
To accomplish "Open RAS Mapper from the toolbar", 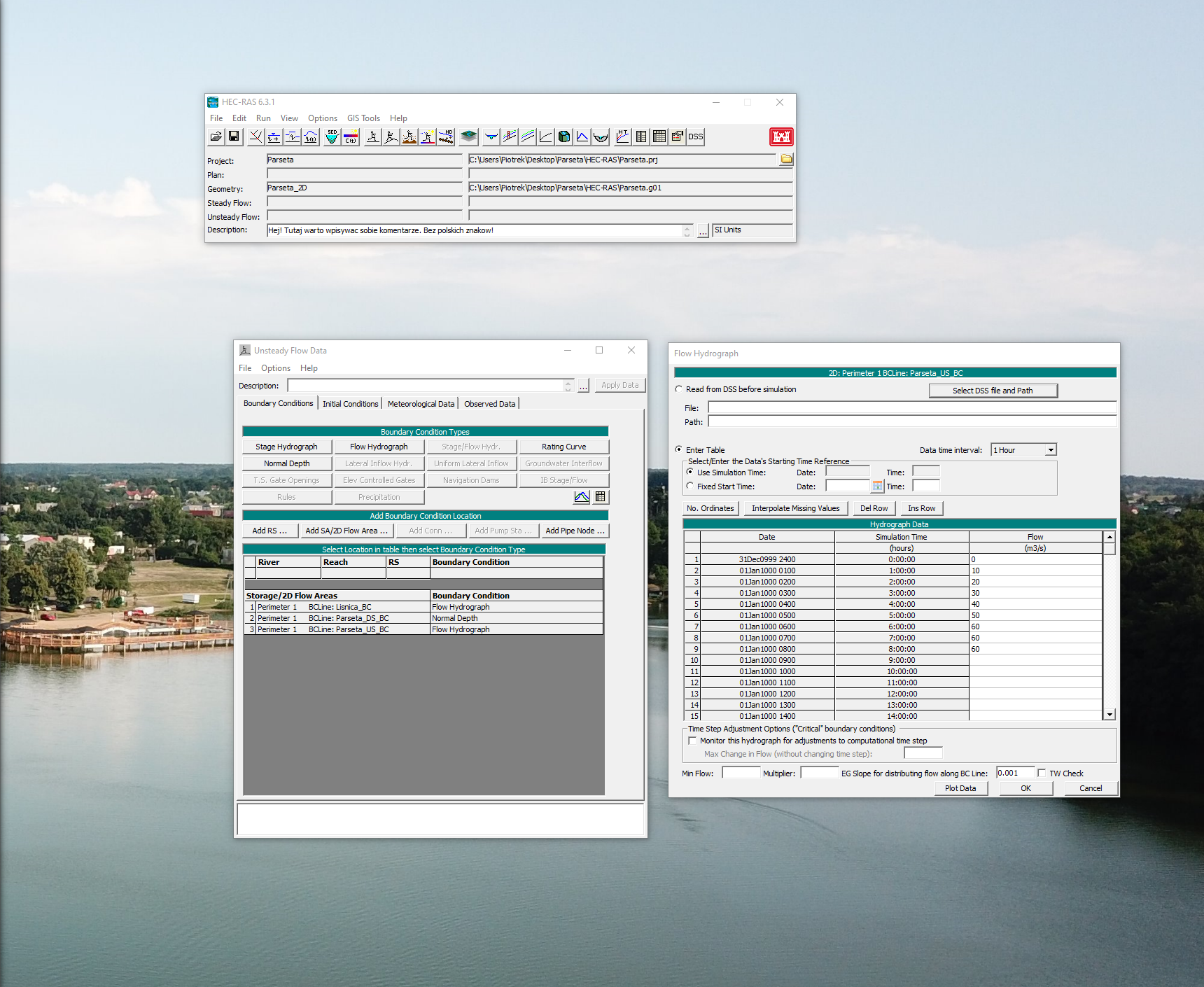I will pos(469,136).
